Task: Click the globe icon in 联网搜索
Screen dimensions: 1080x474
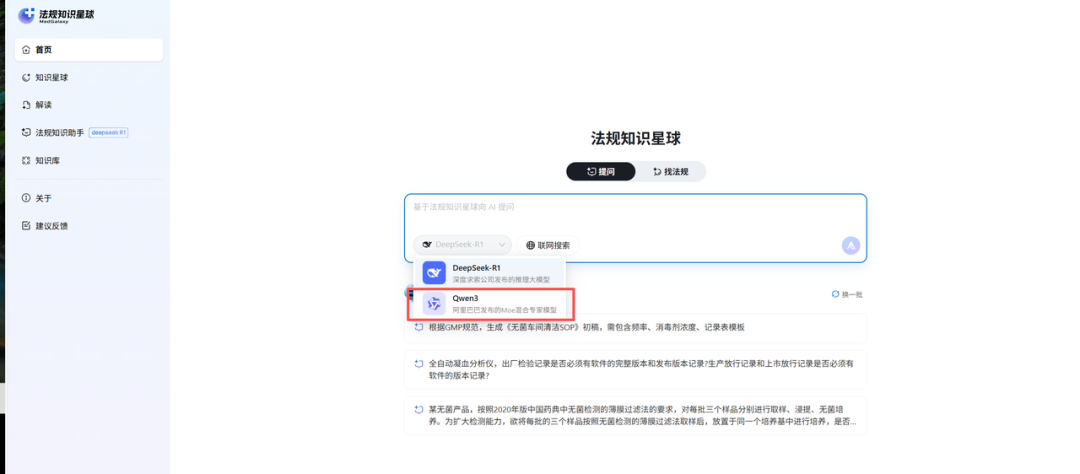Action: pyautogui.click(x=530, y=245)
